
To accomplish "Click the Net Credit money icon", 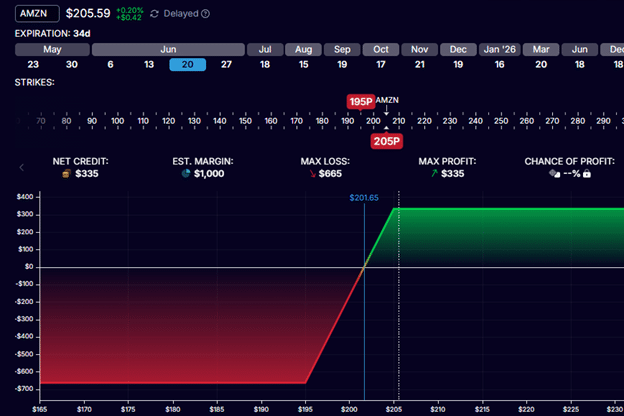I will point(66,173).
